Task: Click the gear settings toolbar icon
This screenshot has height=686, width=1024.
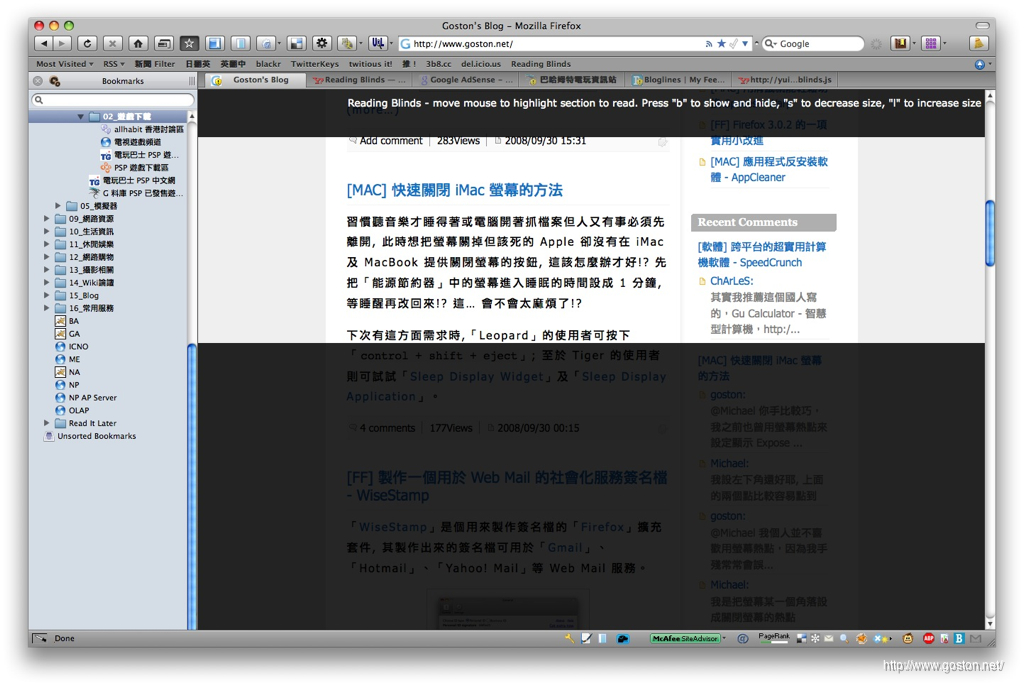Action: [x=321, y=44]
